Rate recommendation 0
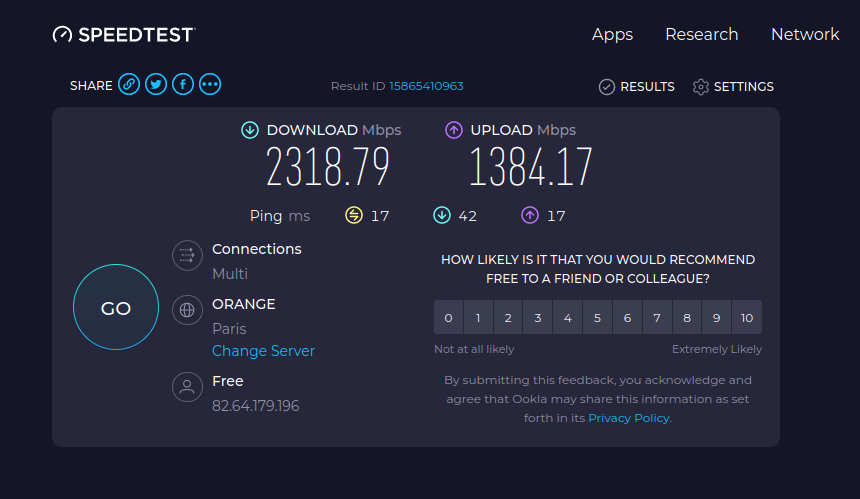Image resolution: width=860 pixels, height=499 pixels. click(x=448, y=317)
